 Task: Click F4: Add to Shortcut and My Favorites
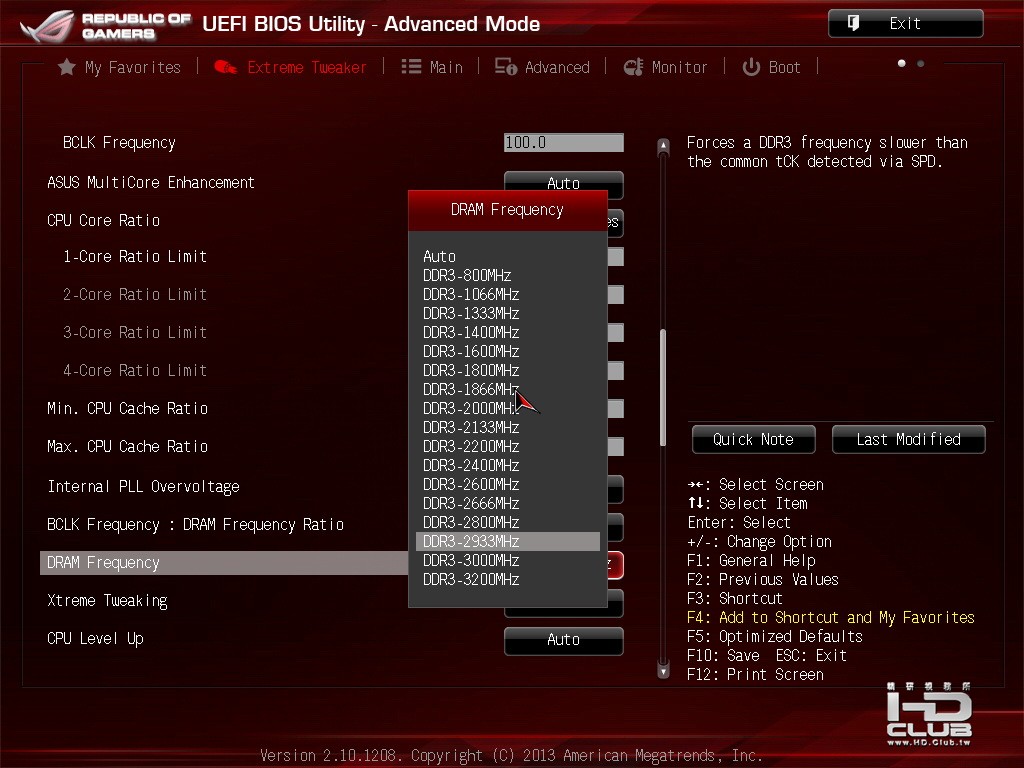pyautogui.click(x=831, y=617)
